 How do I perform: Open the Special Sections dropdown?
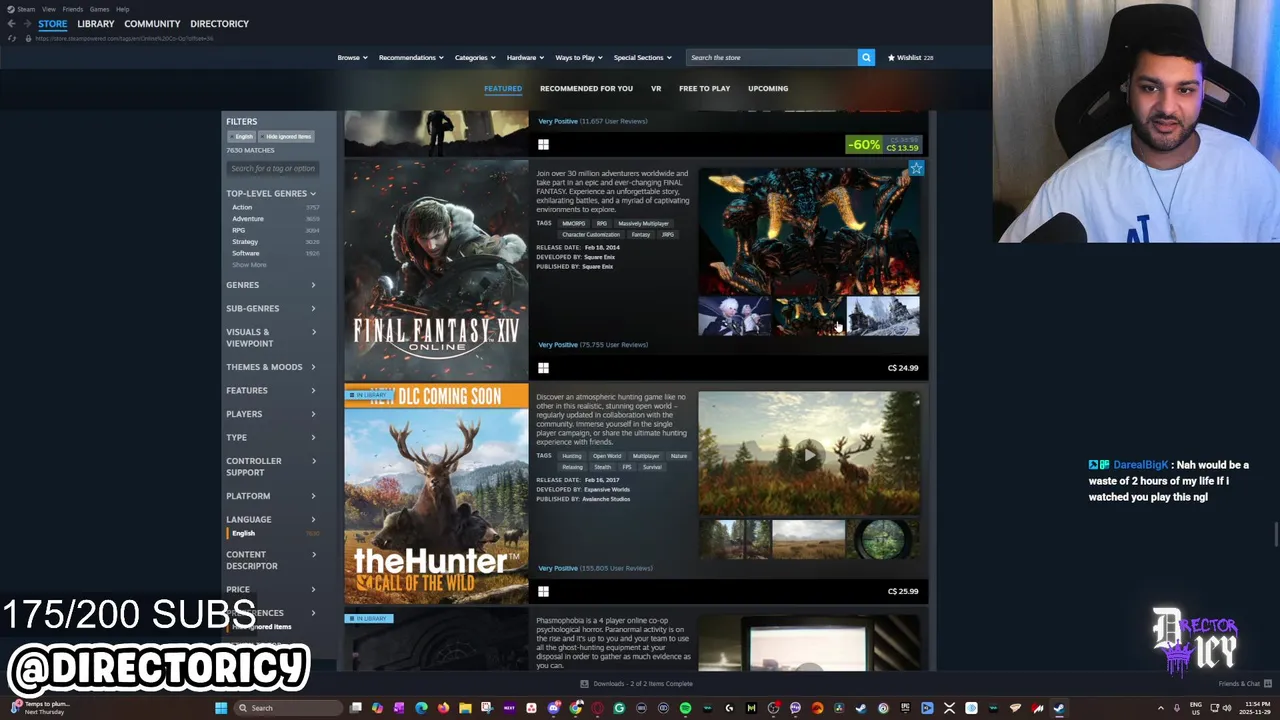[x=642, y=57]
